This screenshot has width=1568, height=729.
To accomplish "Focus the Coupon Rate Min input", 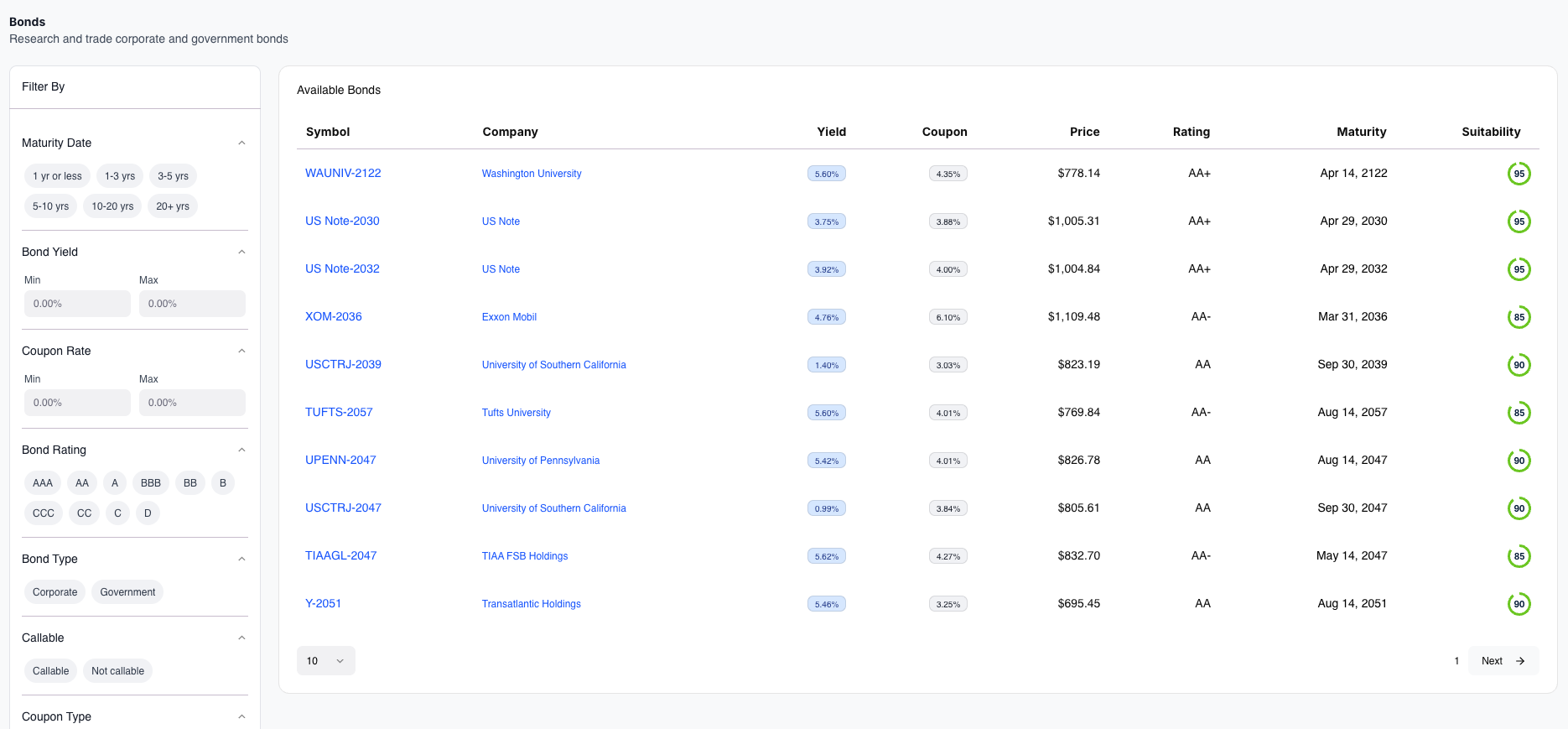I will (x=77, y=403).
